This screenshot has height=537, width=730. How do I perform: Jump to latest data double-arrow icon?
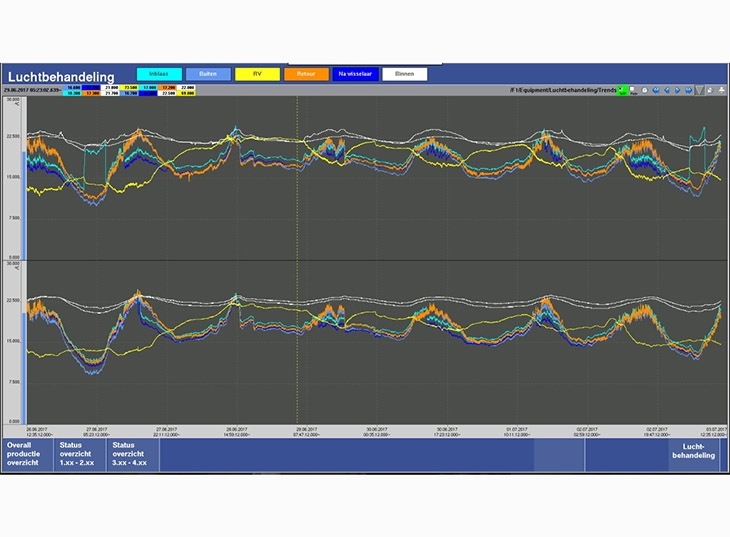click(x=688, y=90)
